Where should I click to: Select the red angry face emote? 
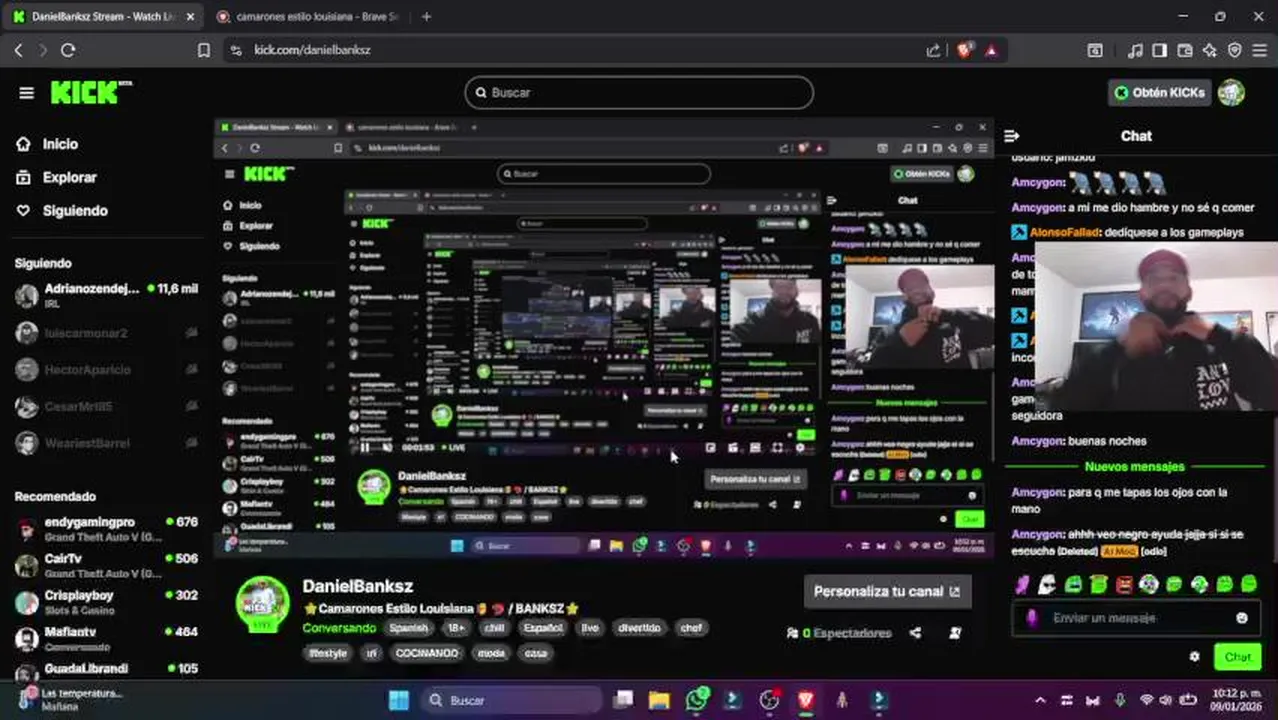[1124, 584]
